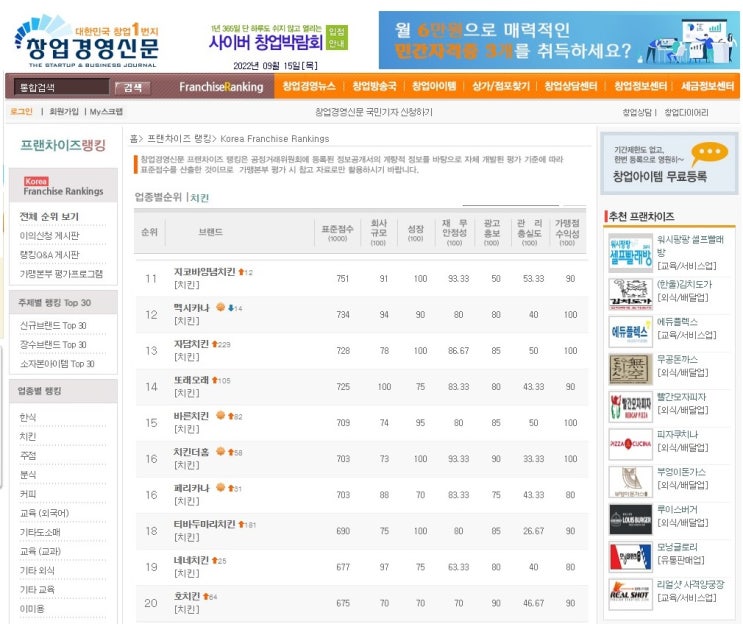The image size is (743, 624).
Task: Select 전체 순위 보기 in sidebar
Action: pos(49,216)
